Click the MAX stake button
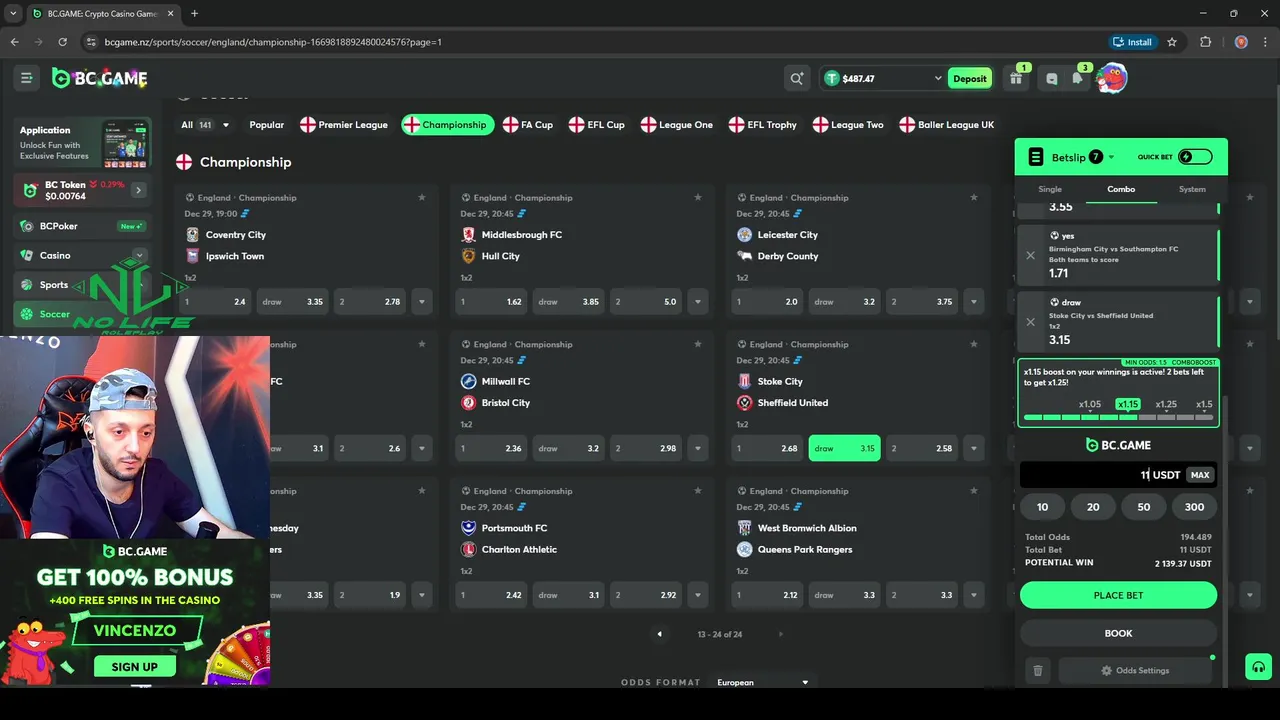Viewport: 1280px width, 720px height. (1200, 475)
